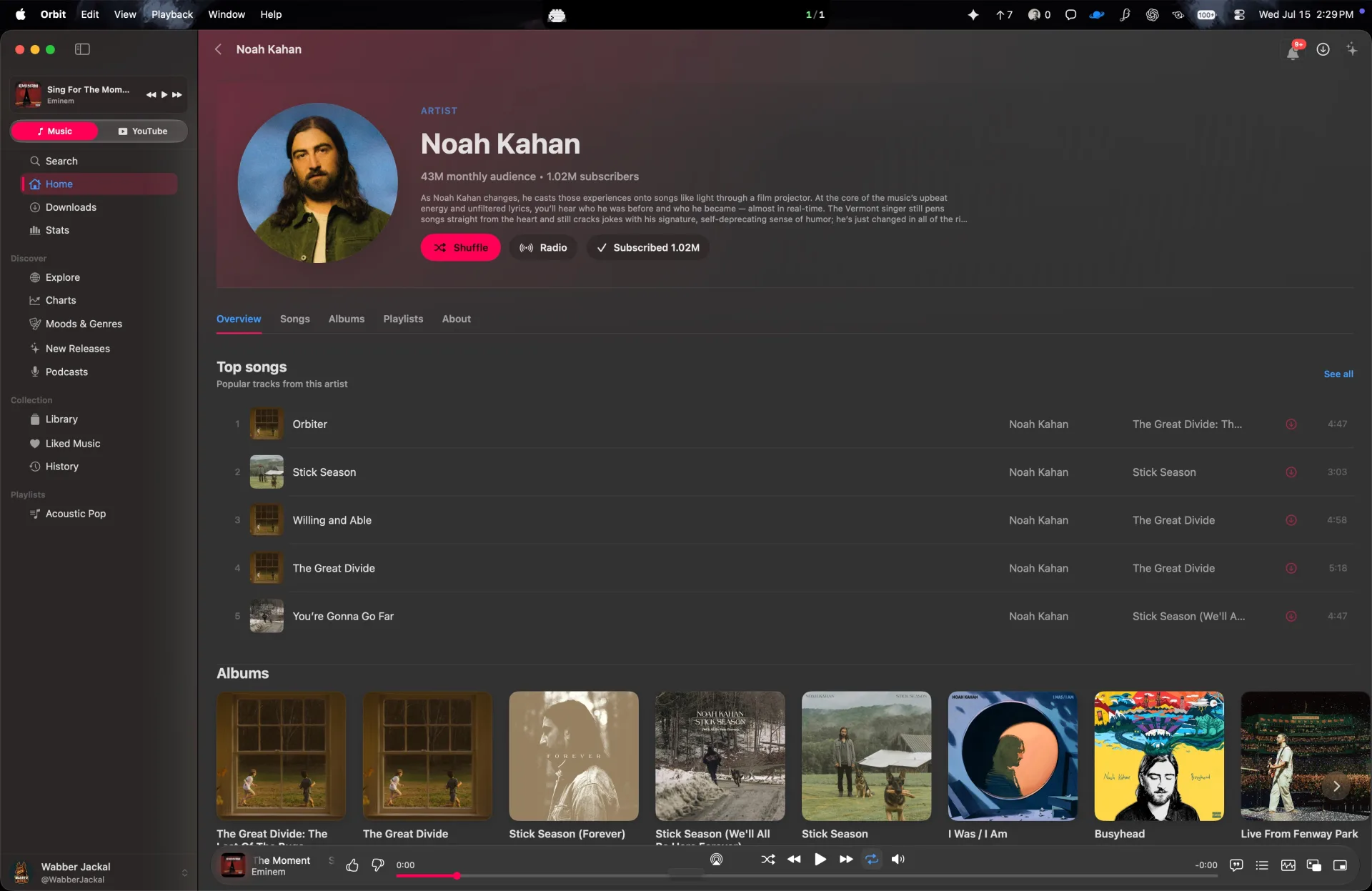1372x891 pixels.
Task: Click See all for Top songs
Action: pyautogui.click(x=1338, y=374)
